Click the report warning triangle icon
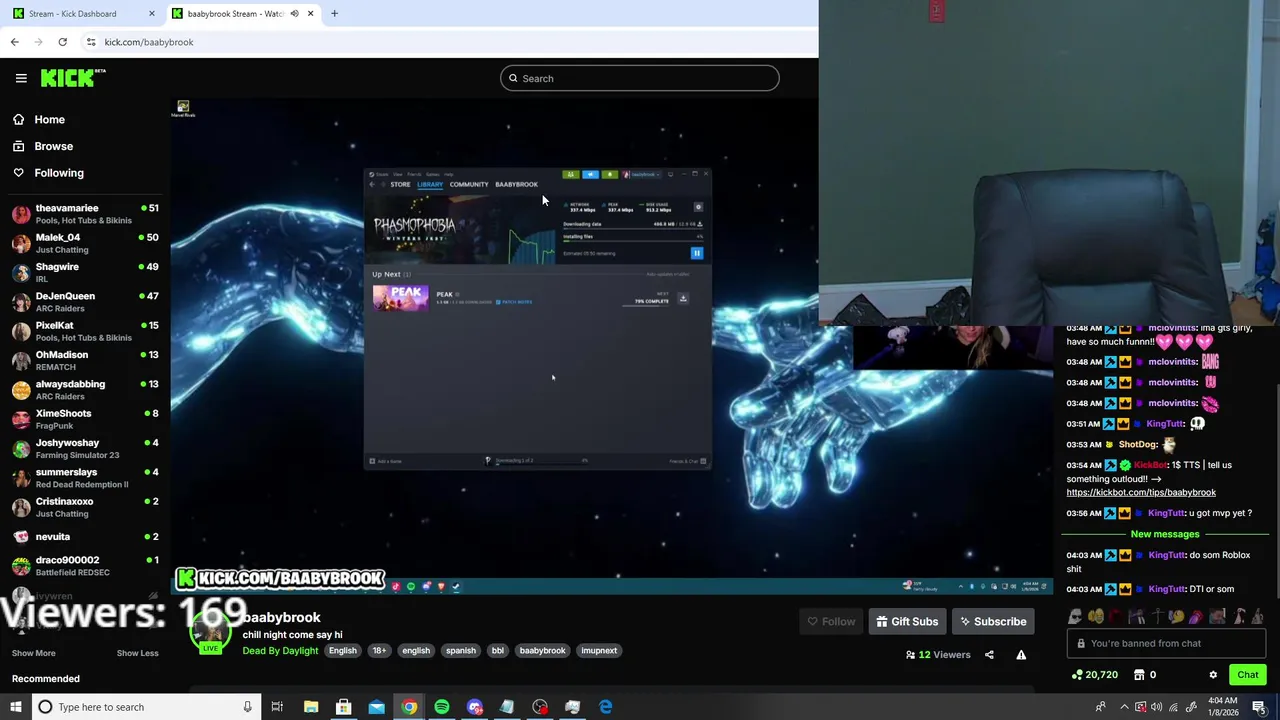This screenshot has height=720, width=1280. (x=1021, y=655)
